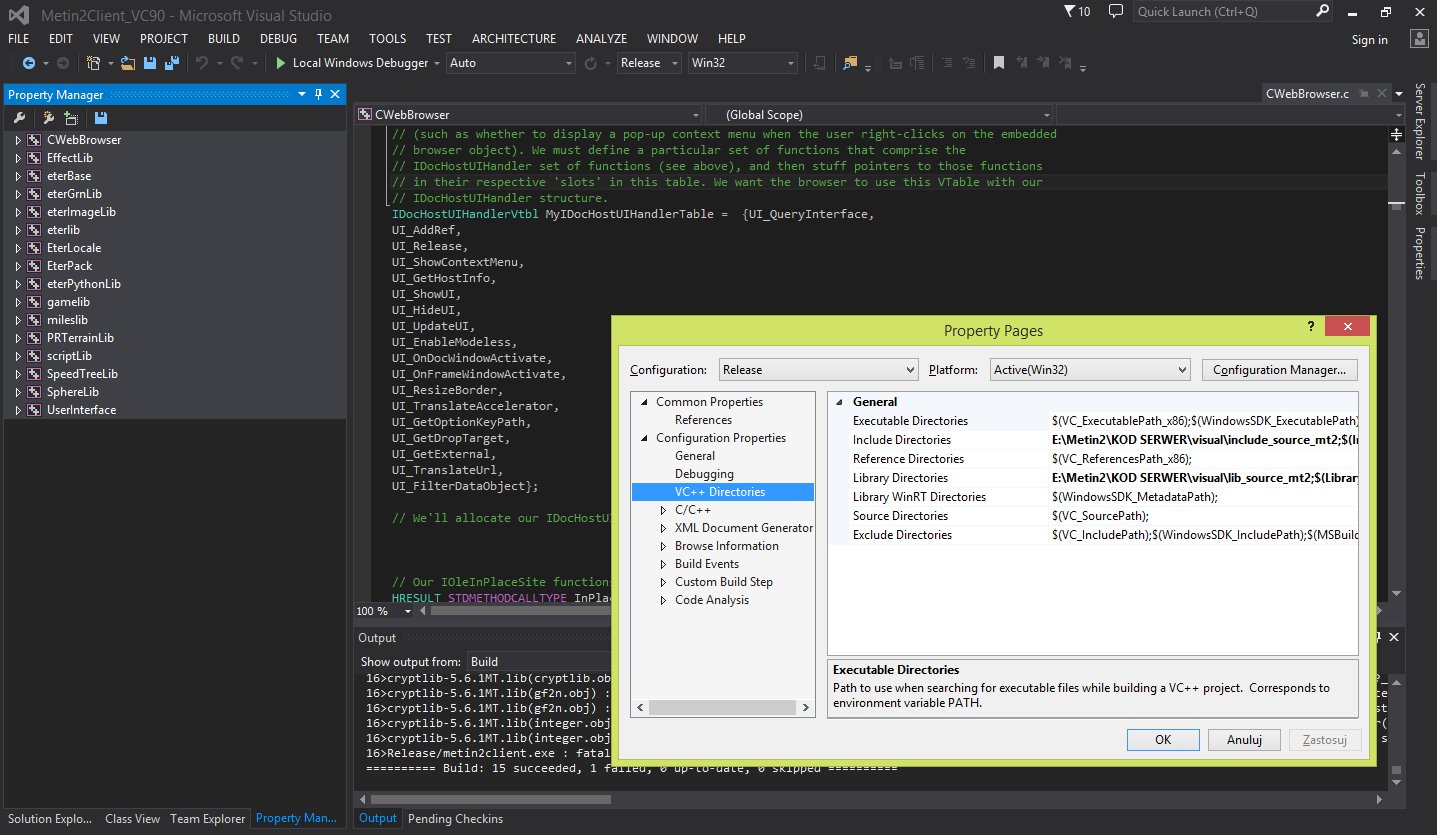The width and height of the screenshot is (1437, 835).
Task: Click the wrench properties icon in Property Manager
Action: pos(19,117)
